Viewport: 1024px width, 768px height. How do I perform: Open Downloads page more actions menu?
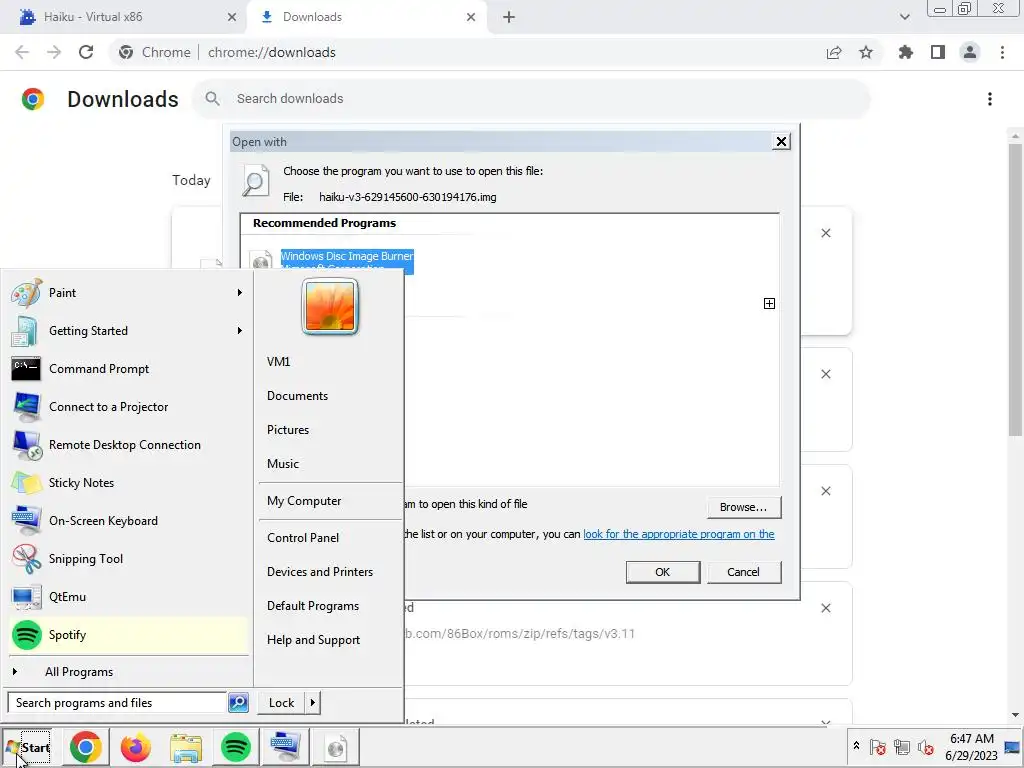click(990, 99)
